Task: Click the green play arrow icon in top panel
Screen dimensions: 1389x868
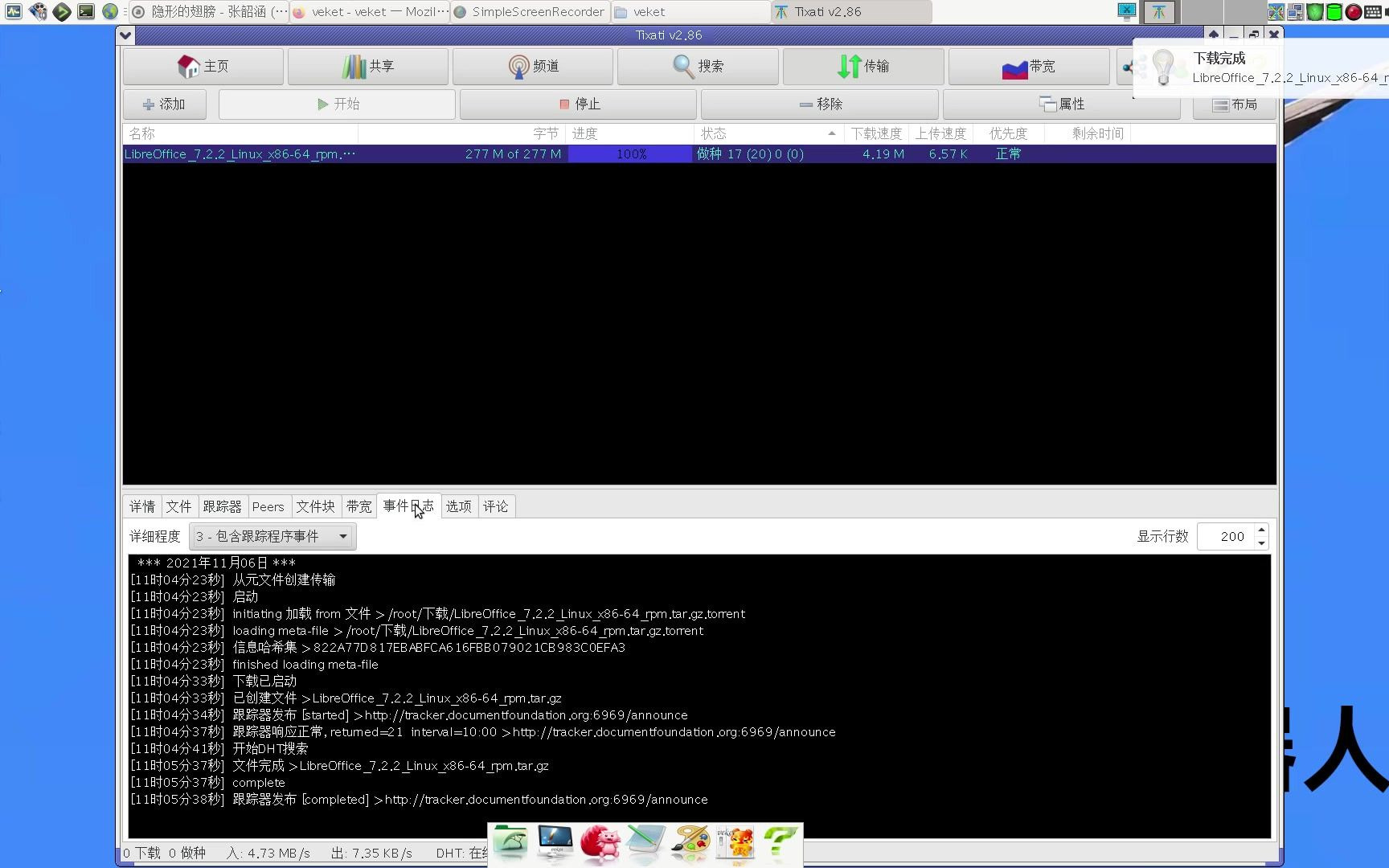Action: [62, 11]
